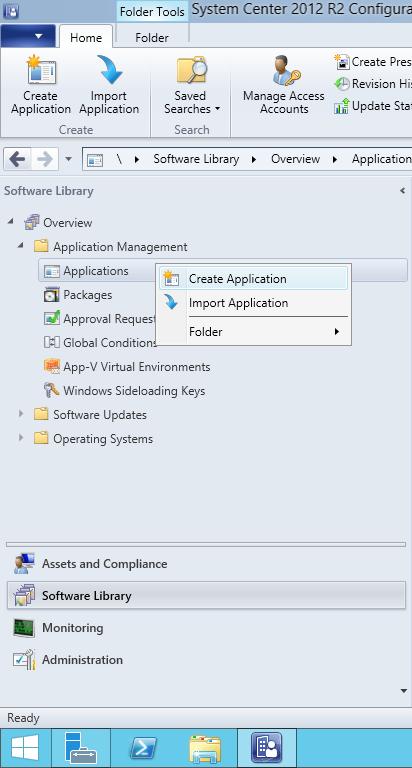Expand the Operating Systems folder

click(x=21, y=438)
